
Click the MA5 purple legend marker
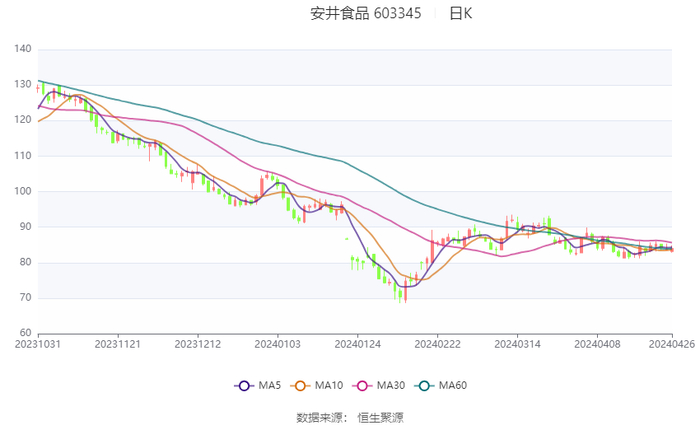pos(242,386)
